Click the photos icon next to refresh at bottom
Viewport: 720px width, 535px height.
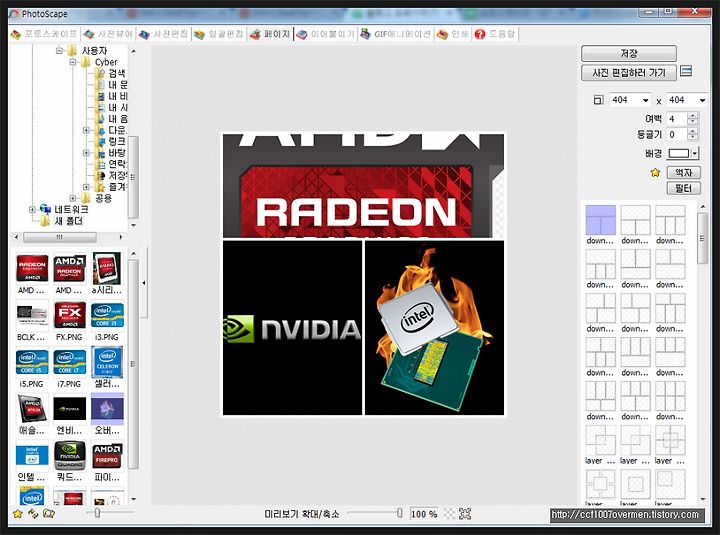tap(49, 513)
